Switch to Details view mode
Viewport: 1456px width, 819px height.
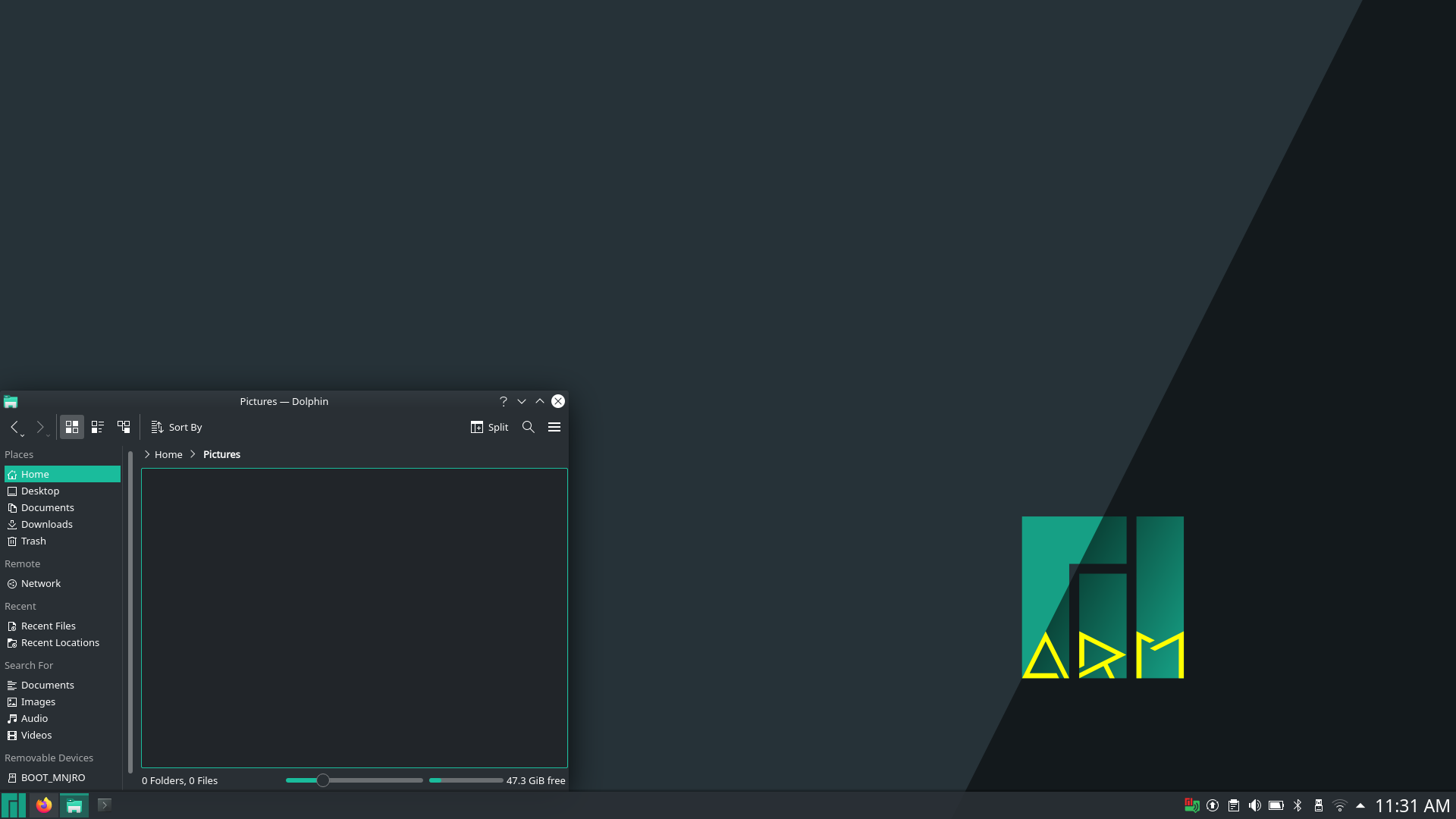click(124, 427)
